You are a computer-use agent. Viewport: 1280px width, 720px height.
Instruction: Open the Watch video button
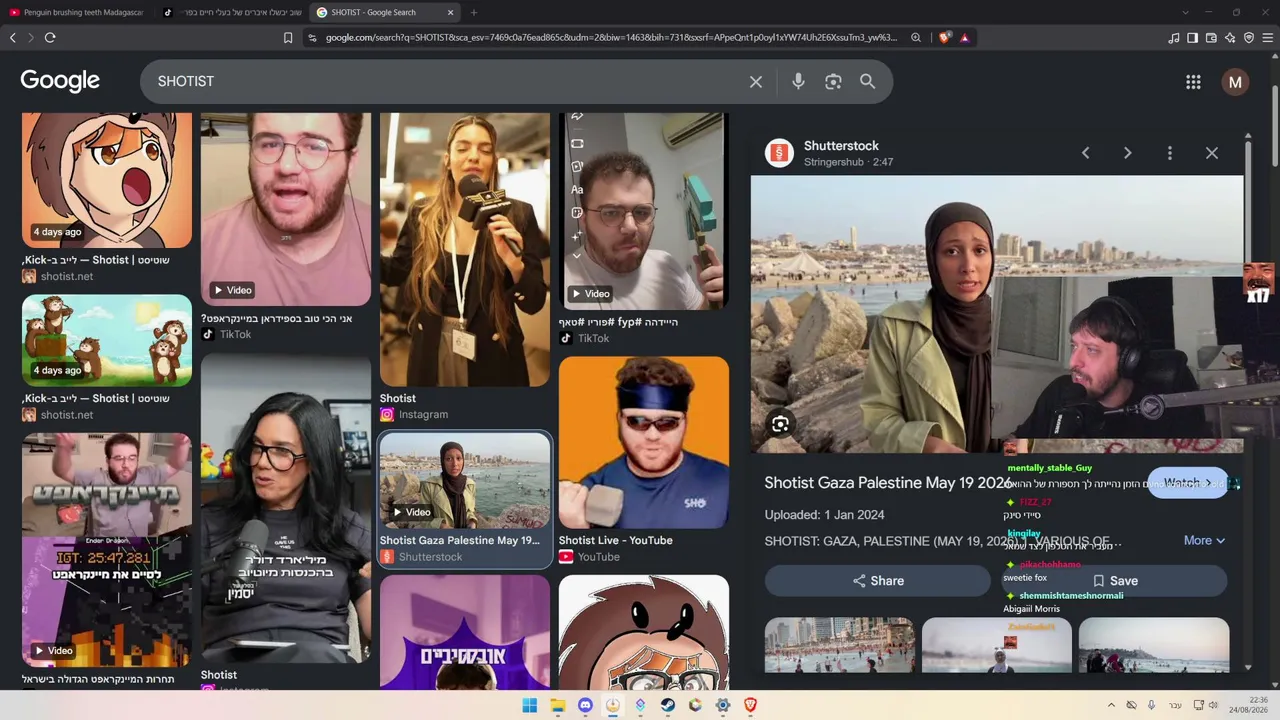1188,483
